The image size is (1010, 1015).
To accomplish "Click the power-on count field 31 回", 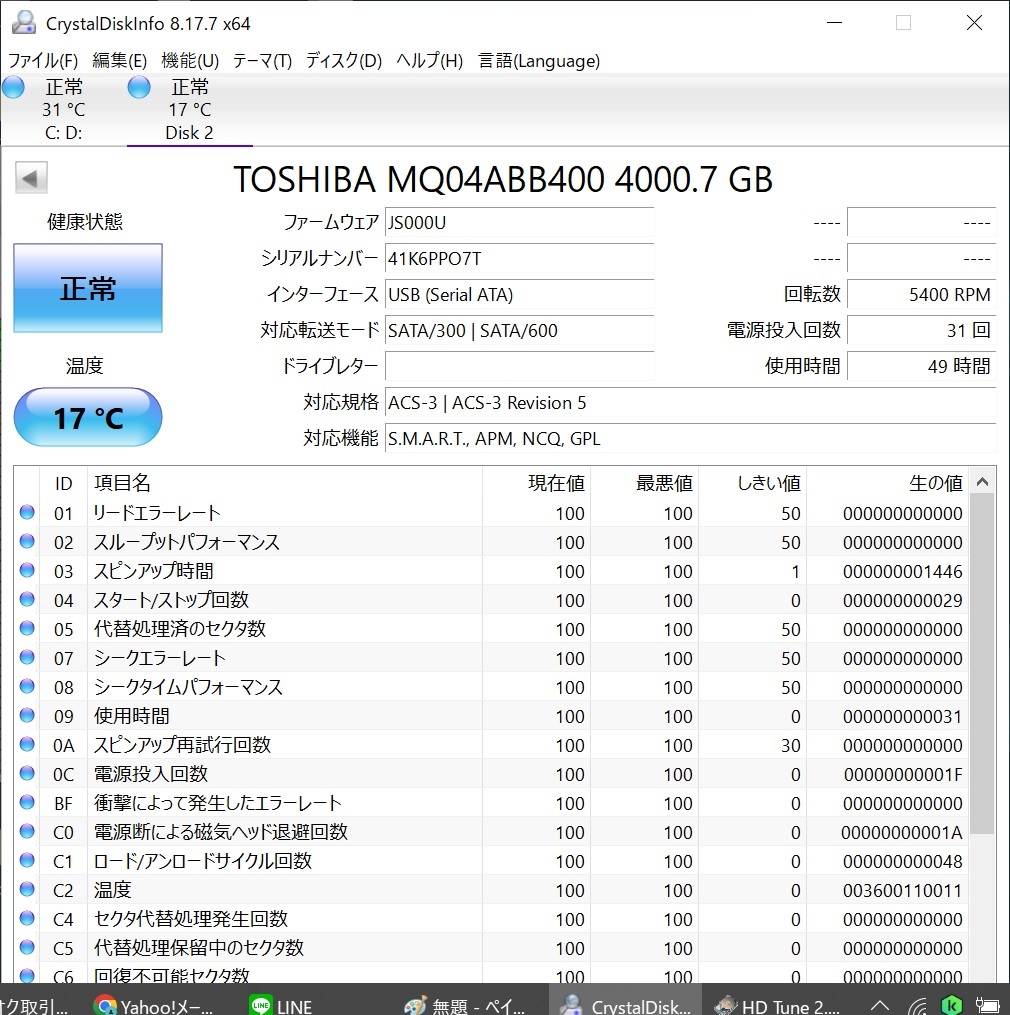I will click(x=921, y=331).
